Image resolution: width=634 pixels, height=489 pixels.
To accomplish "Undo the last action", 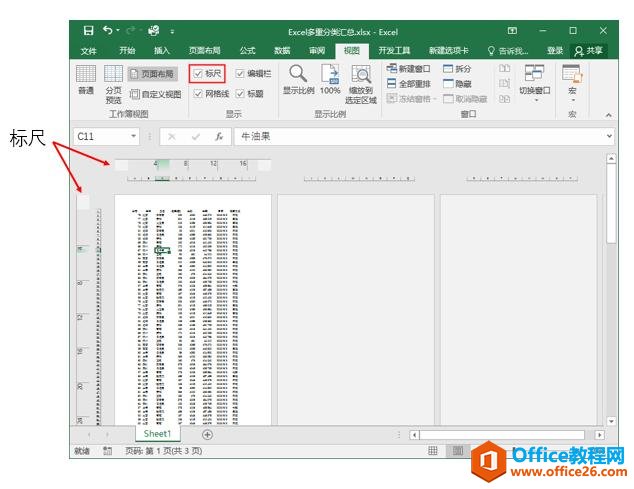I will tap(107, 30).
